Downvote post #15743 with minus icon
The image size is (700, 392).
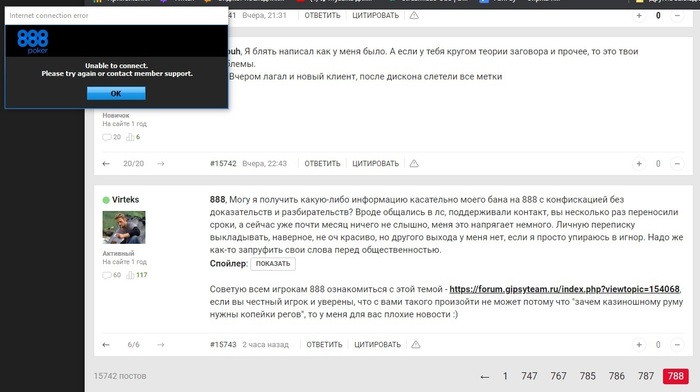point(677,345)
